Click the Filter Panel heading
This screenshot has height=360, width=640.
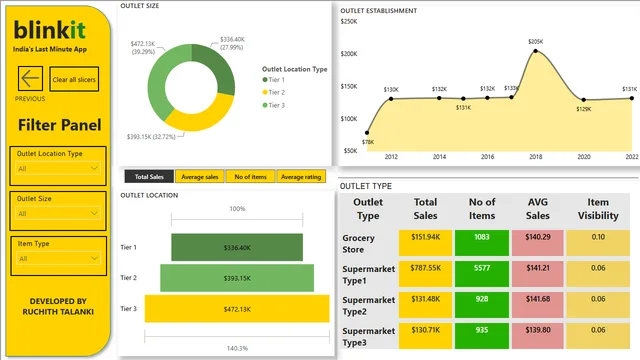(x=60, y=125)
